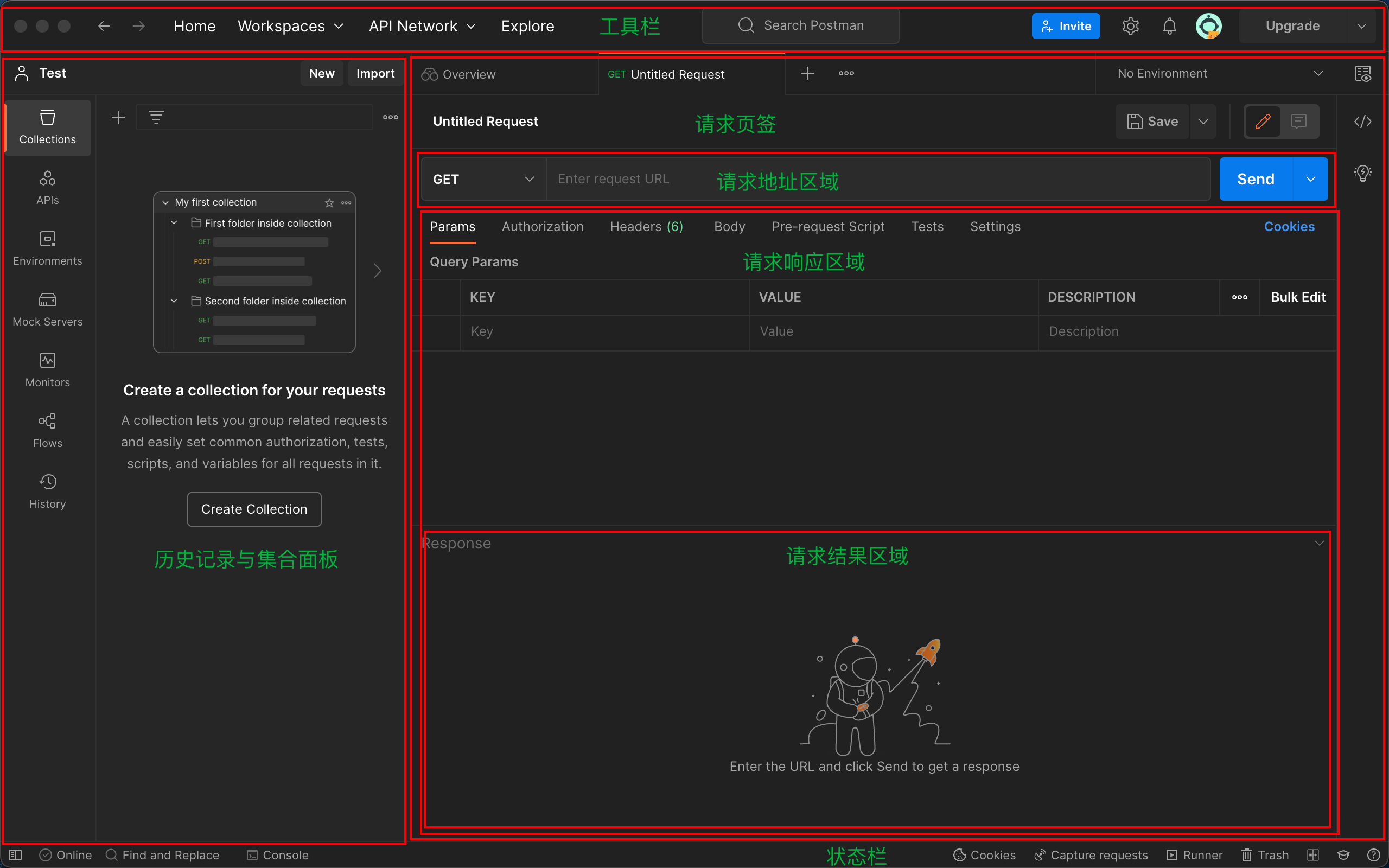
Task: Switch to the Body tab
Action: 730,227
